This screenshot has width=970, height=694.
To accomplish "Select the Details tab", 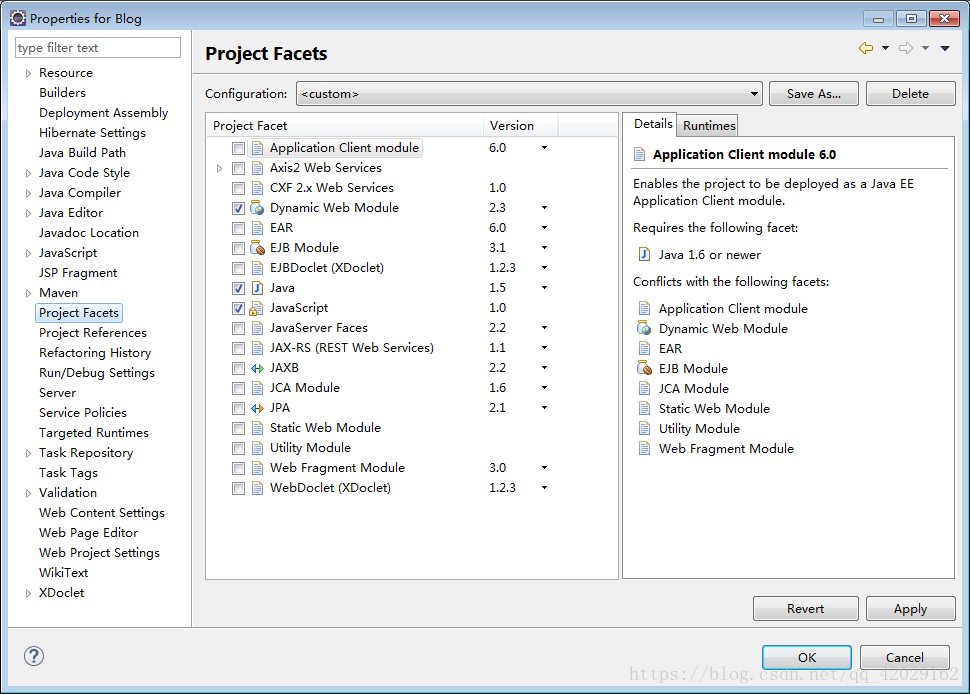I will click(x=653, y=124).
